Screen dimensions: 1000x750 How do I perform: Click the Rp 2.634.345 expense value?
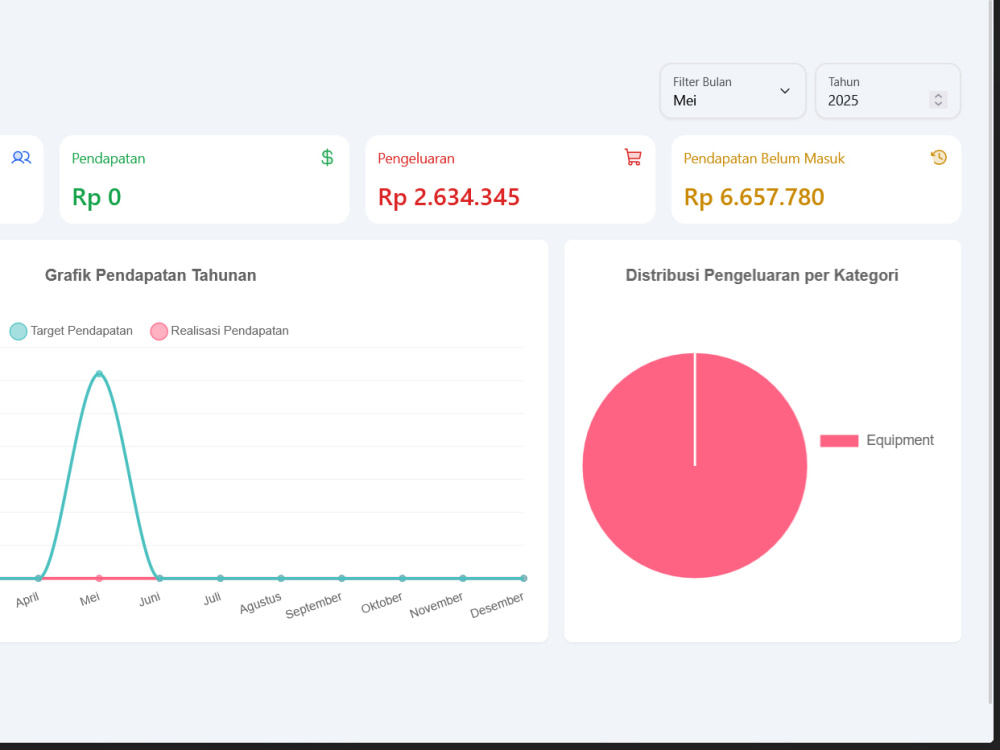(x=449, y=197)
